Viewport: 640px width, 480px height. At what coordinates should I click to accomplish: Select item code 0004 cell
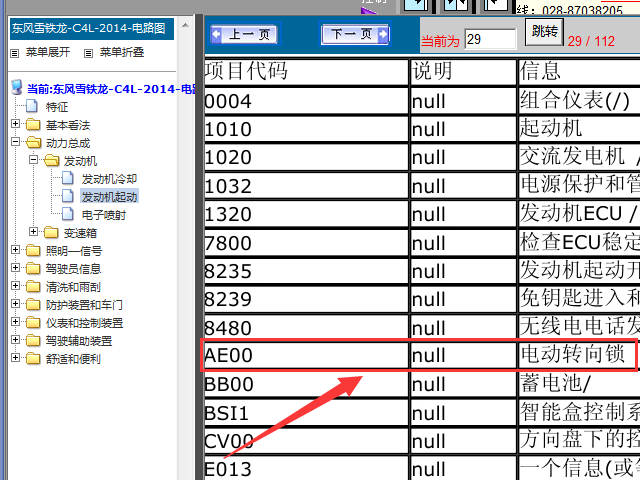(x=306, y=100)
